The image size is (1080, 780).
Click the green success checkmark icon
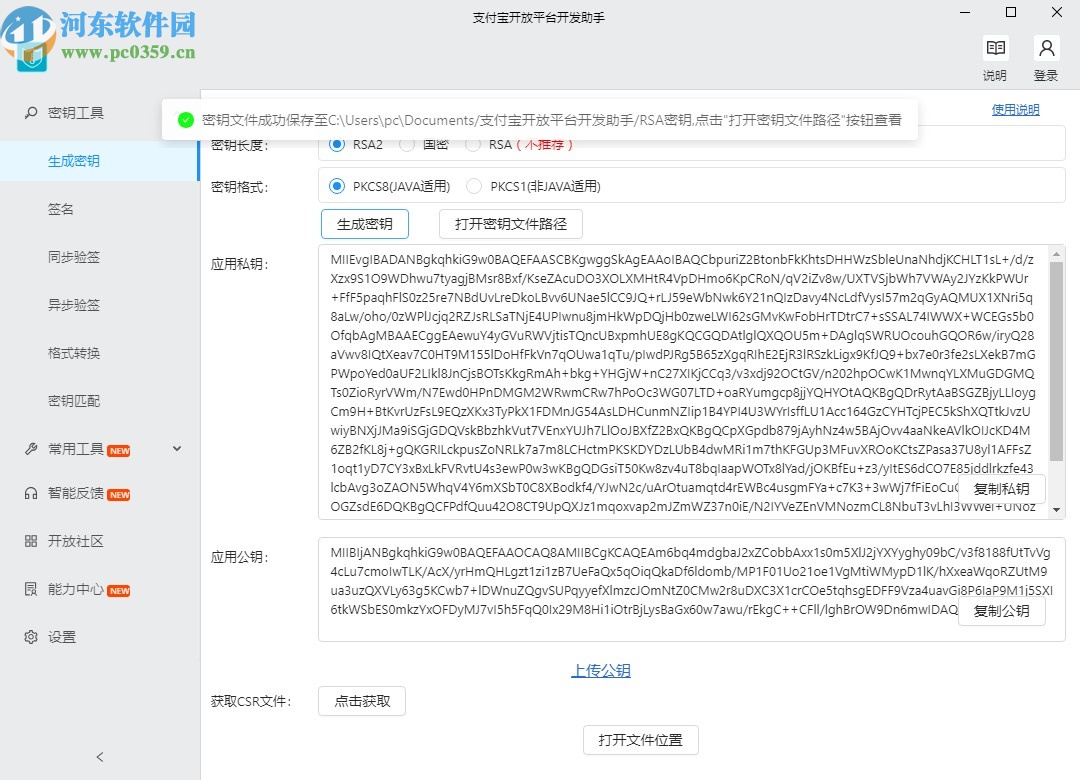point(185,120)
